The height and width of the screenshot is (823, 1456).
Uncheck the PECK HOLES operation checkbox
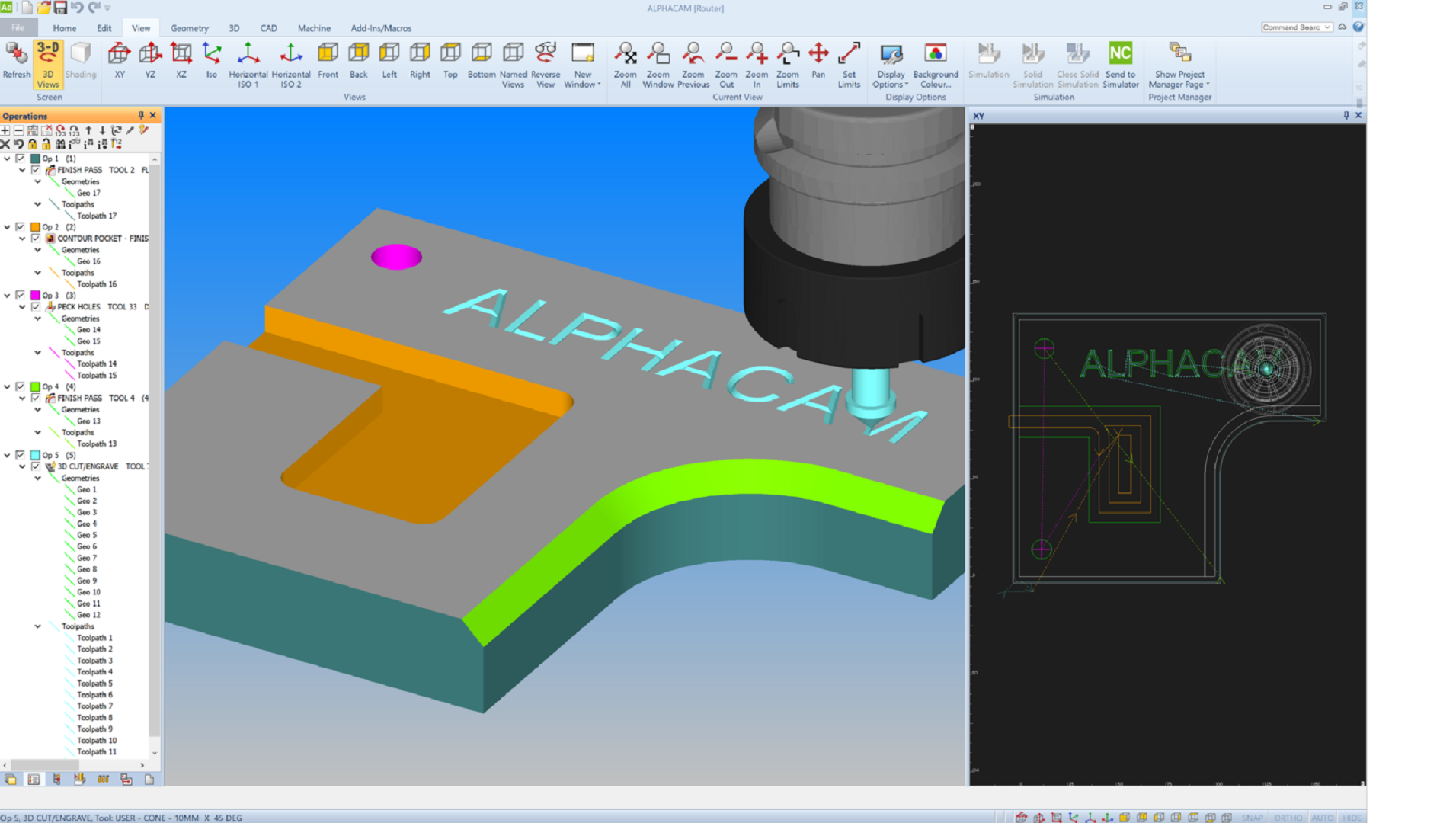(x=36, y=306)
